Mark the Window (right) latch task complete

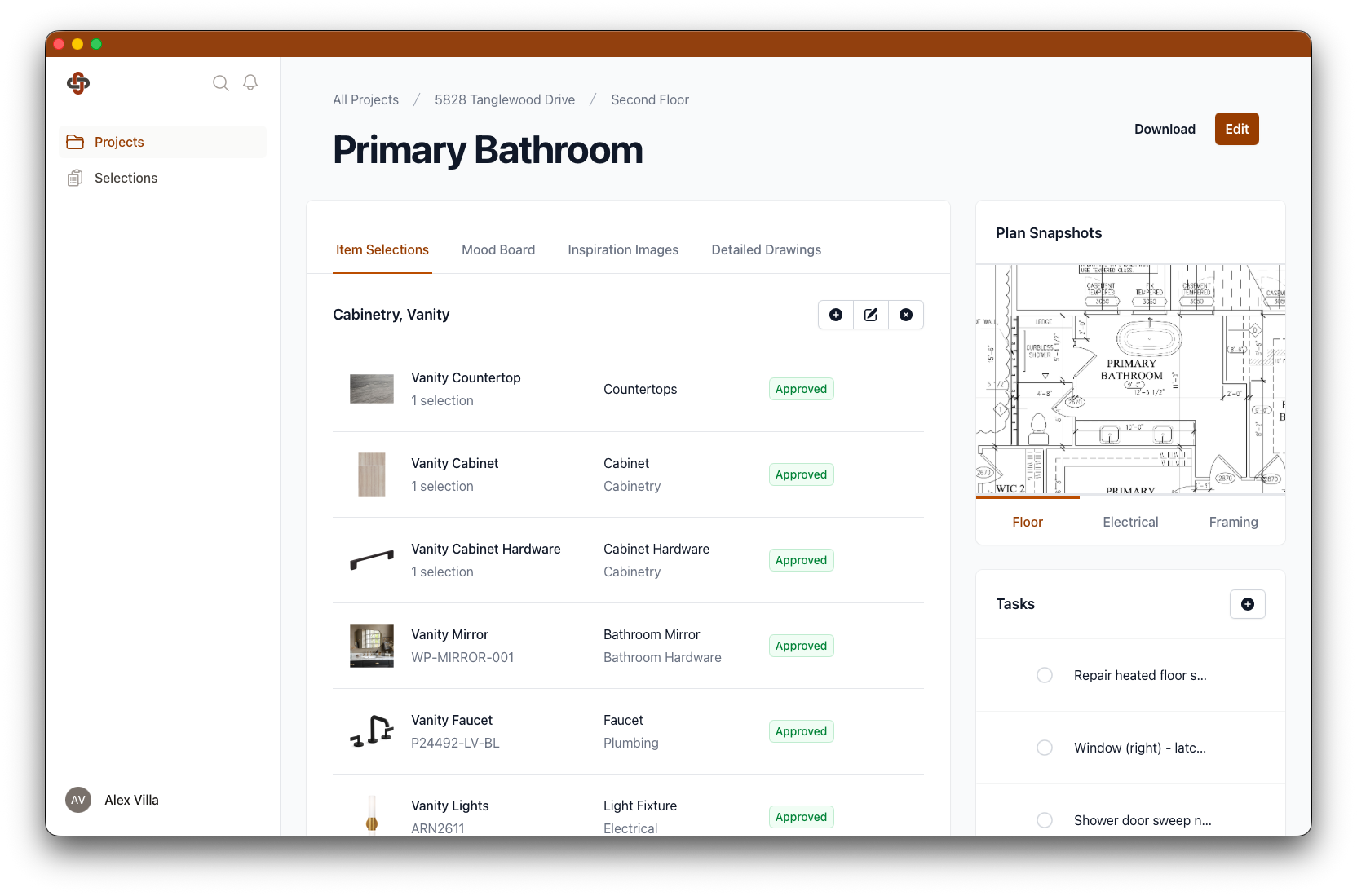coord(1045,748)
